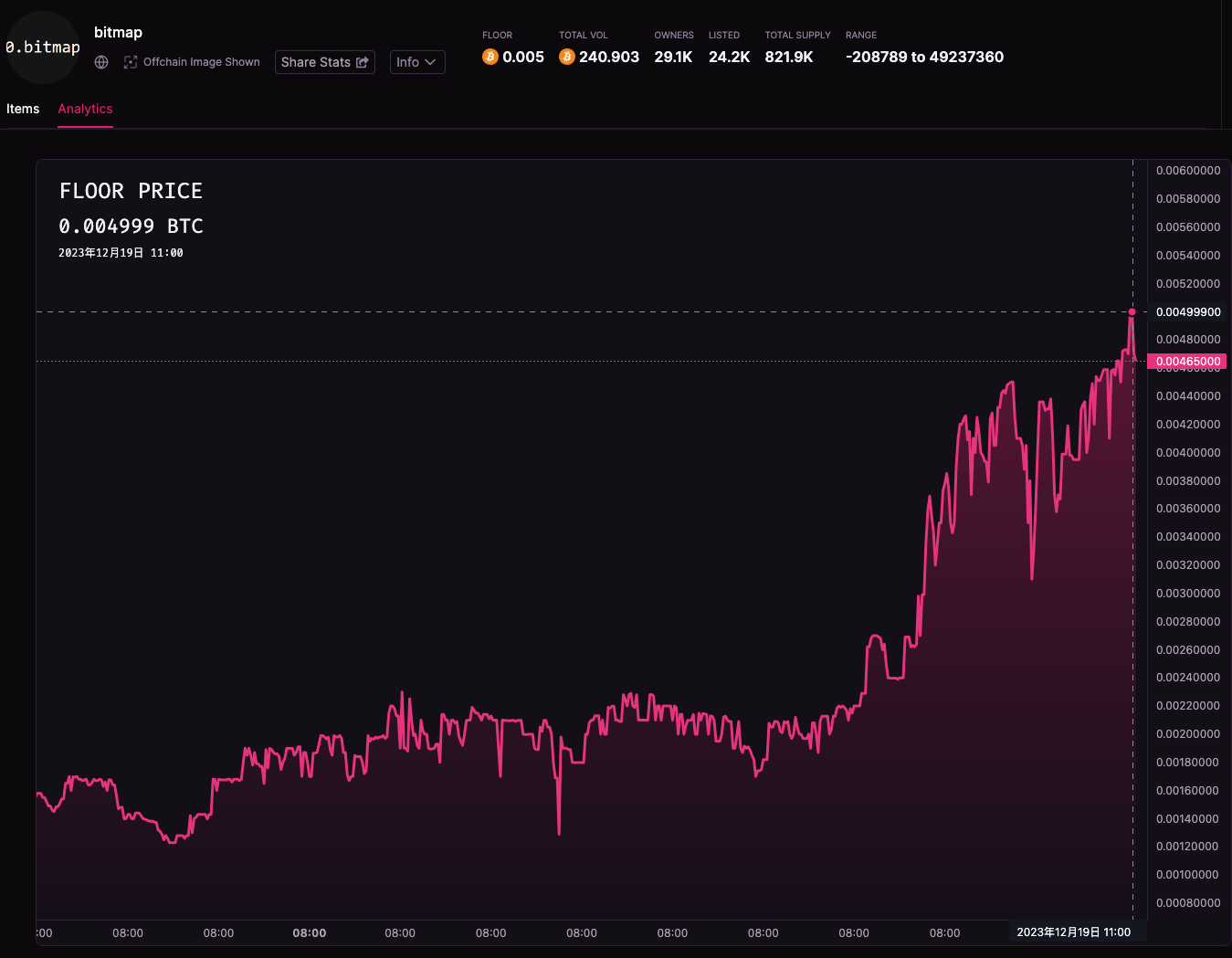Viewport: 1232px width, 958px height.
Task: Expand the Info dropdown
Action: click(x=417, y=62)
